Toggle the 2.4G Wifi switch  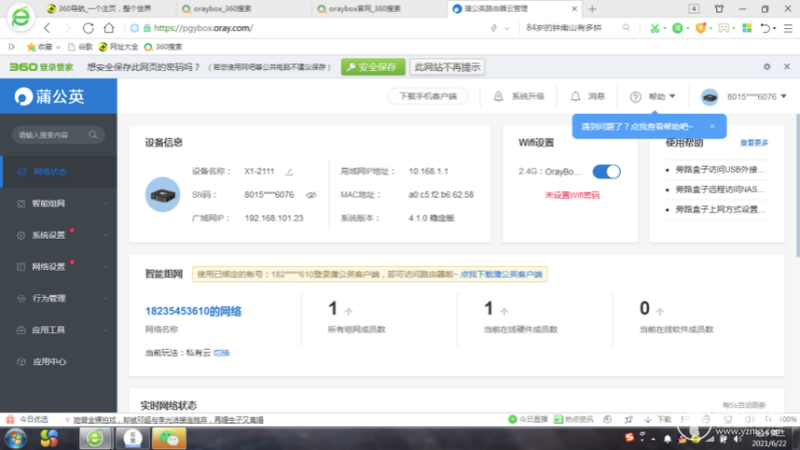point(606,171)
